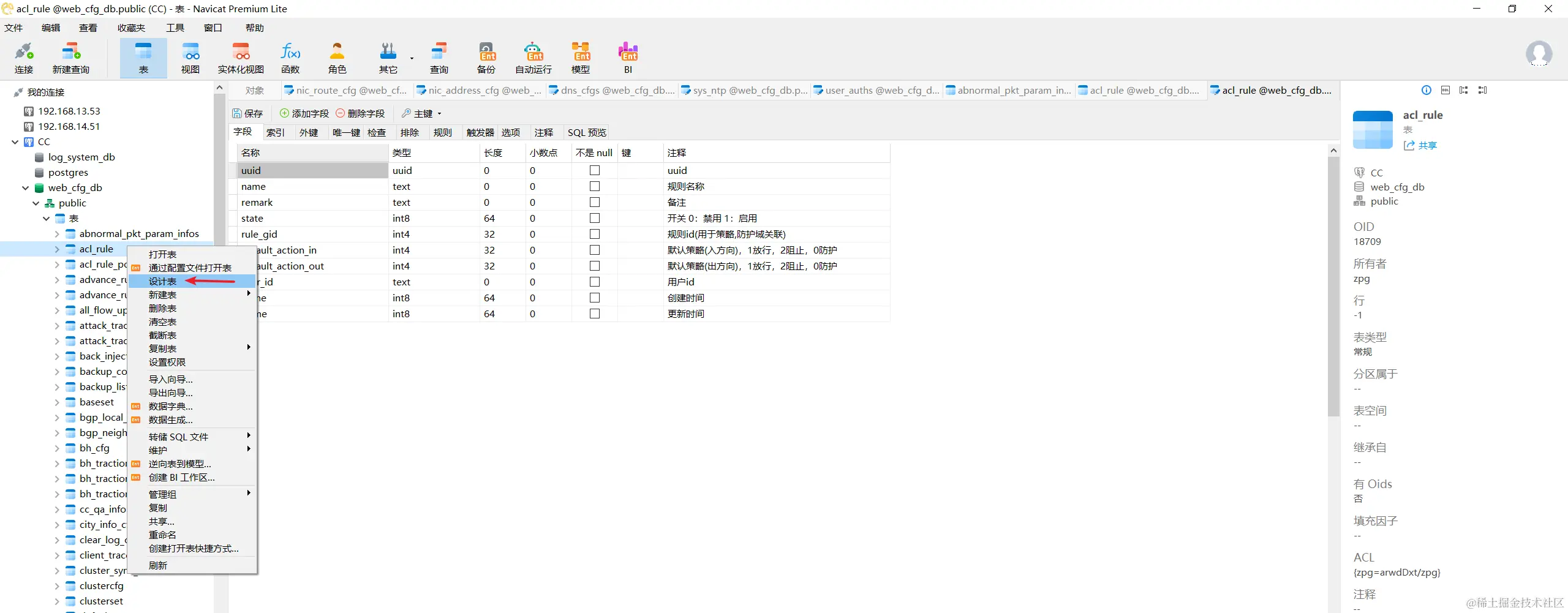The image size is (1568, 613).
Task: Choose 打开表 in the context menu
Action: (192, 254)
